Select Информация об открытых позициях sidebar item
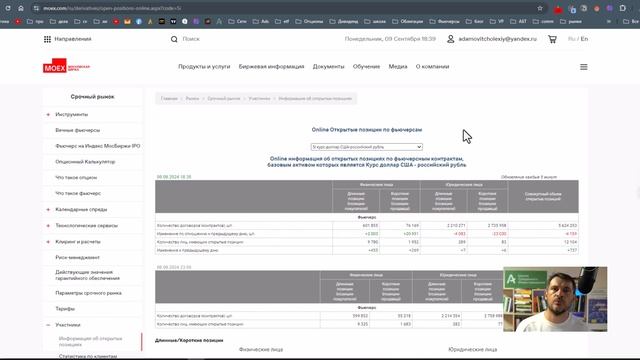The height and width of the screenshot is (360, 640). tap(91, 342)
